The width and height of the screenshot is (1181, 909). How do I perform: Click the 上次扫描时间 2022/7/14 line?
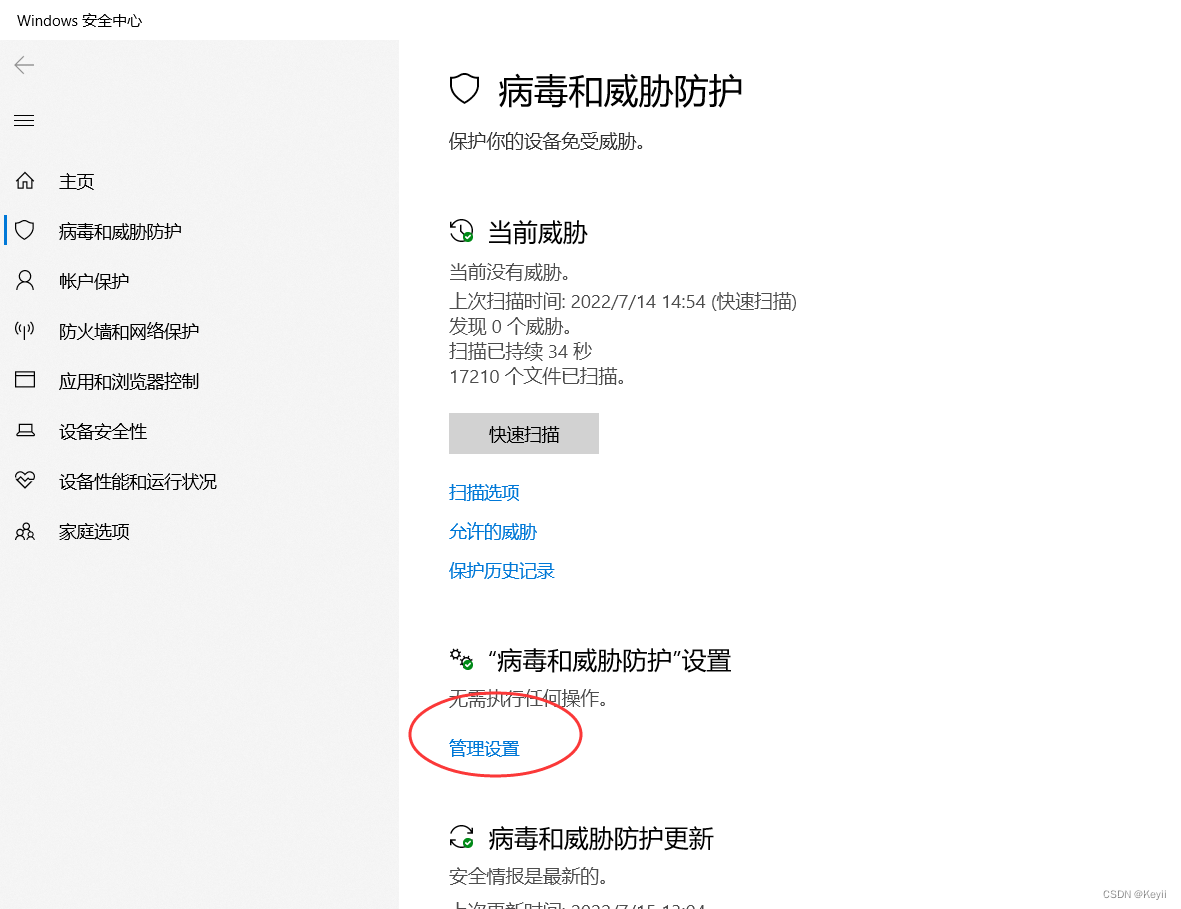click(623, 301)
